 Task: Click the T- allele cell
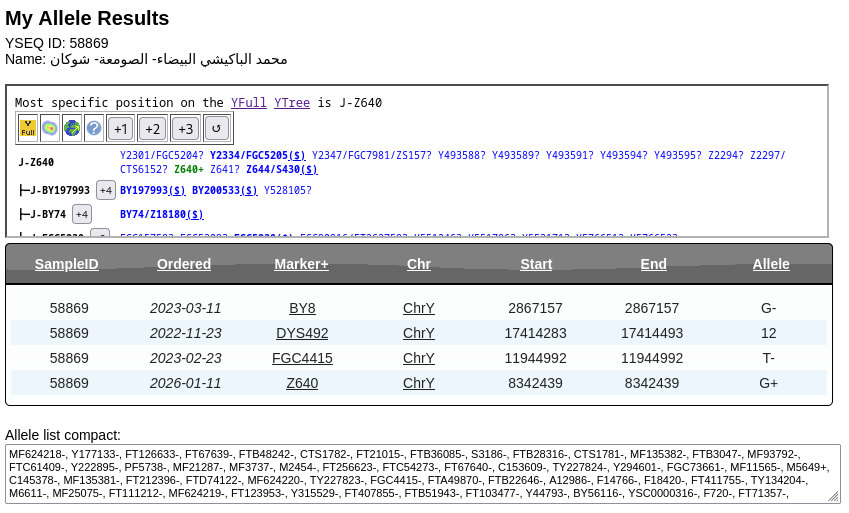click(768, 358)
